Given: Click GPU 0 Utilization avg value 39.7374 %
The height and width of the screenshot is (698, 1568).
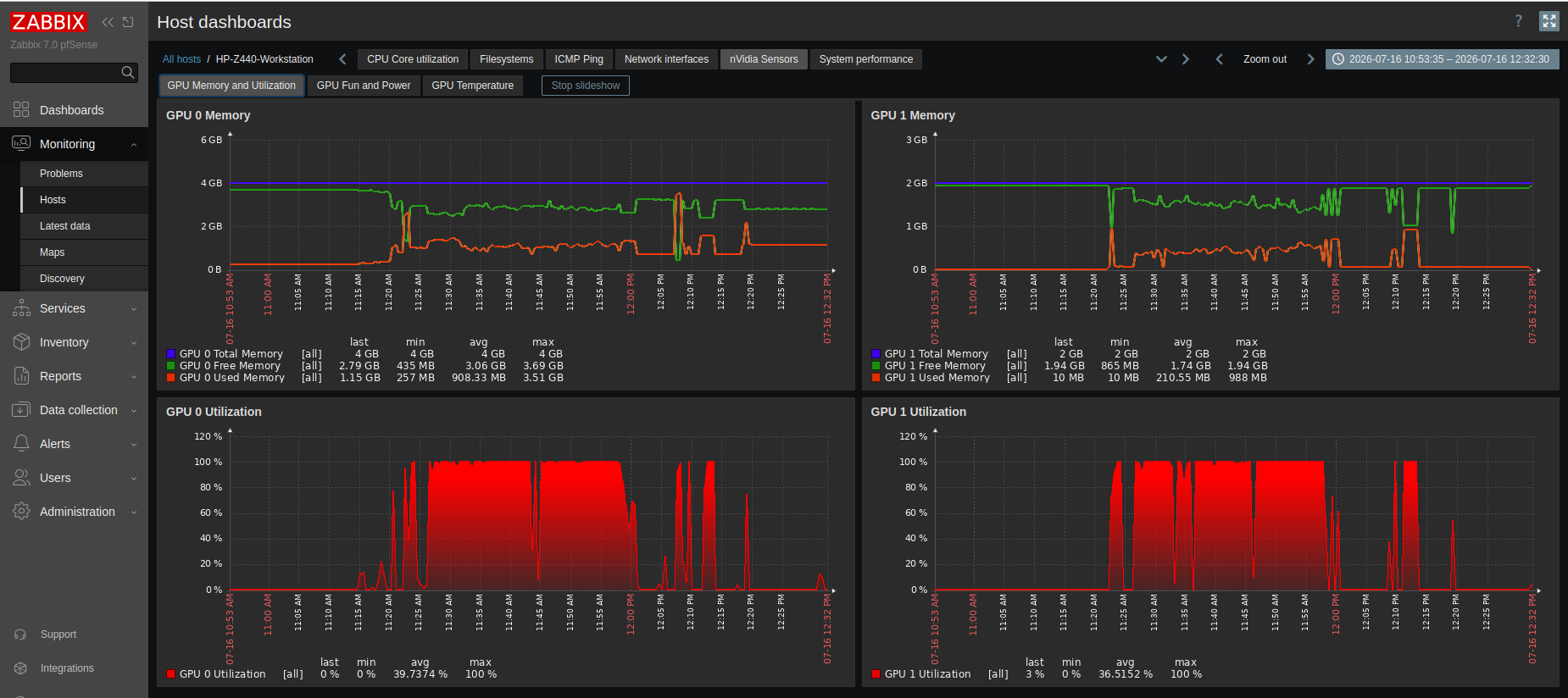Looking at the screenshot, I should [x=420, y=674].
